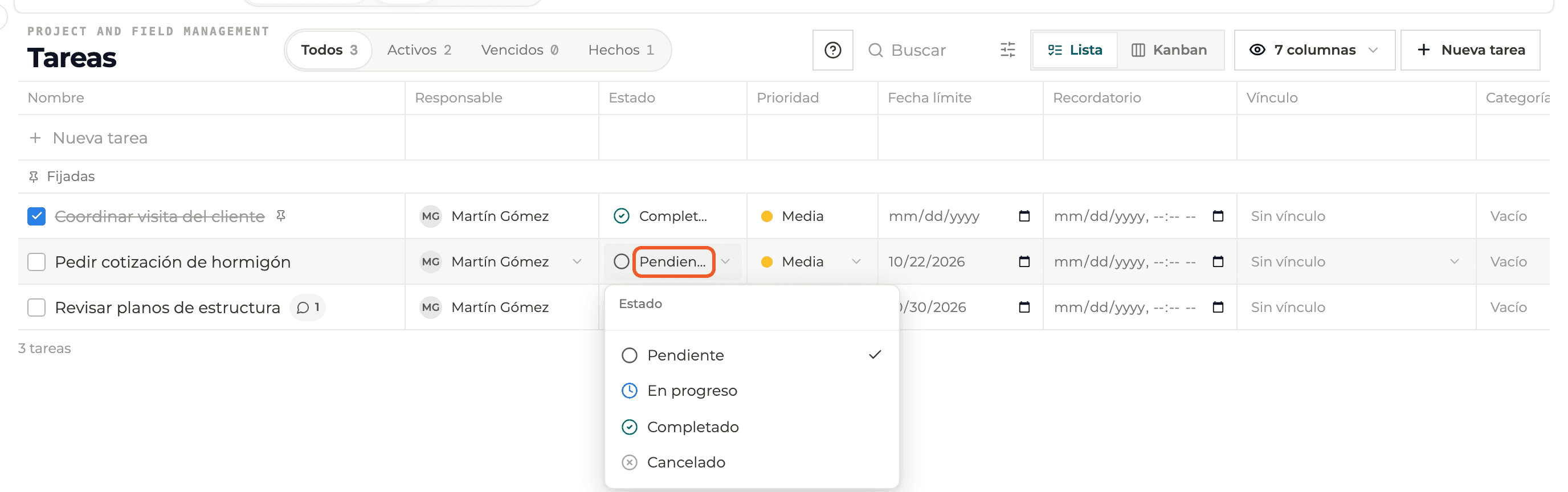Open calendar picker for 10/22/2026 due date

coord(1024,261)
